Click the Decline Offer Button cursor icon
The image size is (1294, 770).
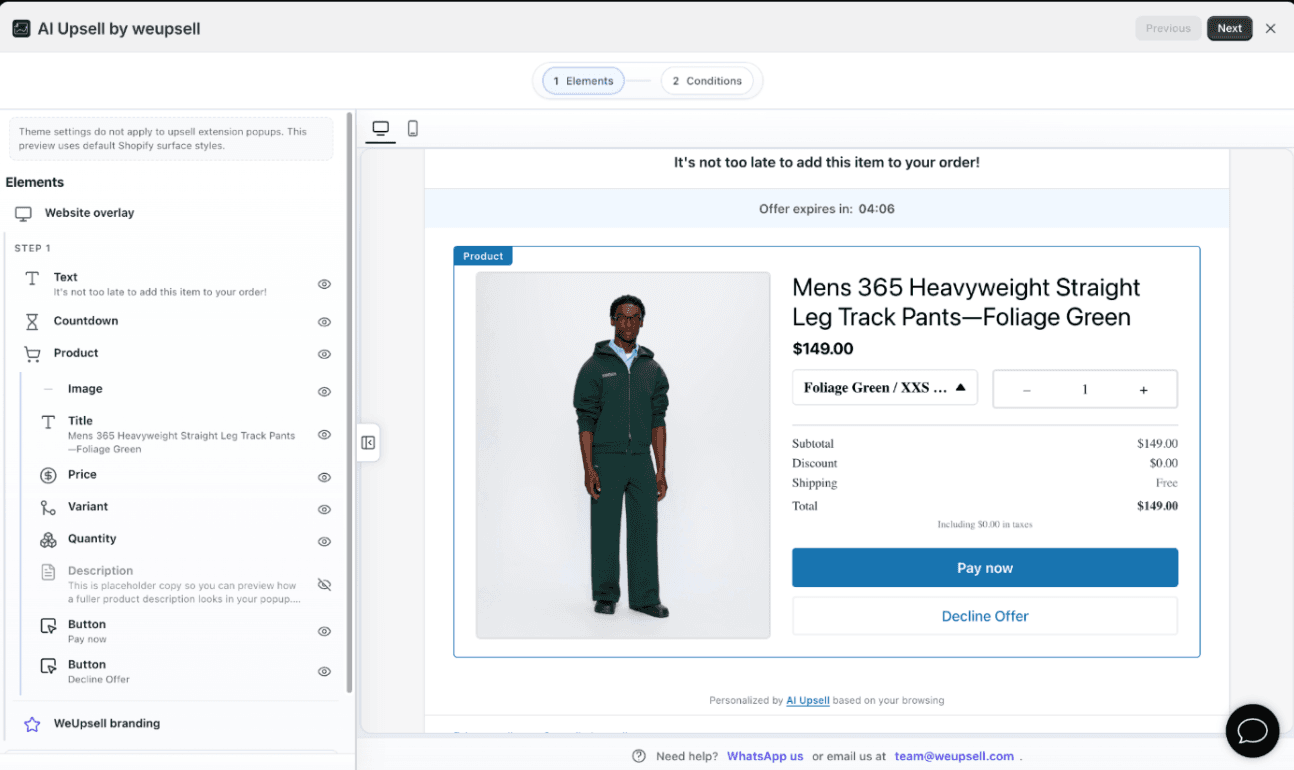pyautogui.click(x=48, y=666)
